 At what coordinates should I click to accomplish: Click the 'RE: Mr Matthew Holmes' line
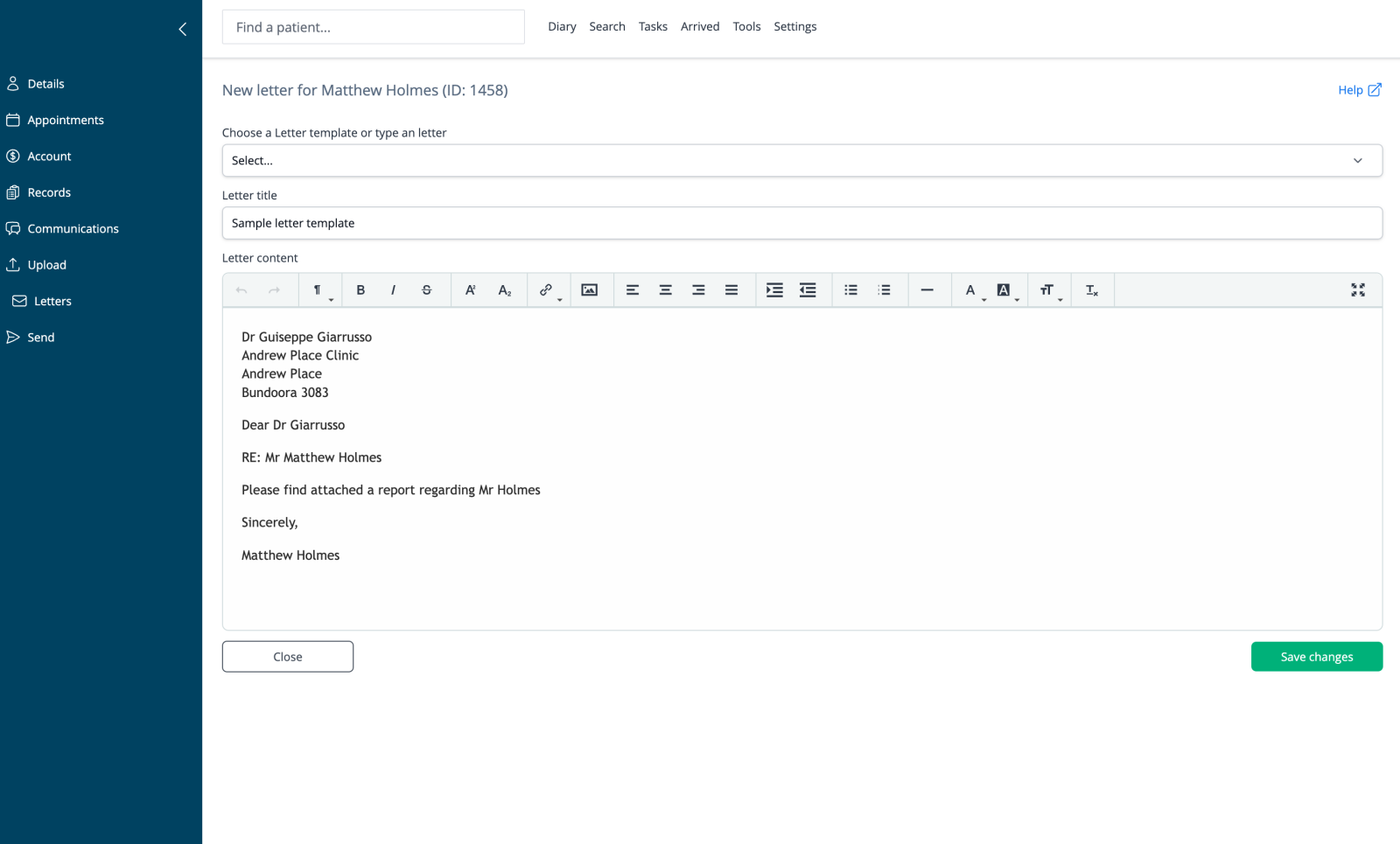tap(312, 457)
